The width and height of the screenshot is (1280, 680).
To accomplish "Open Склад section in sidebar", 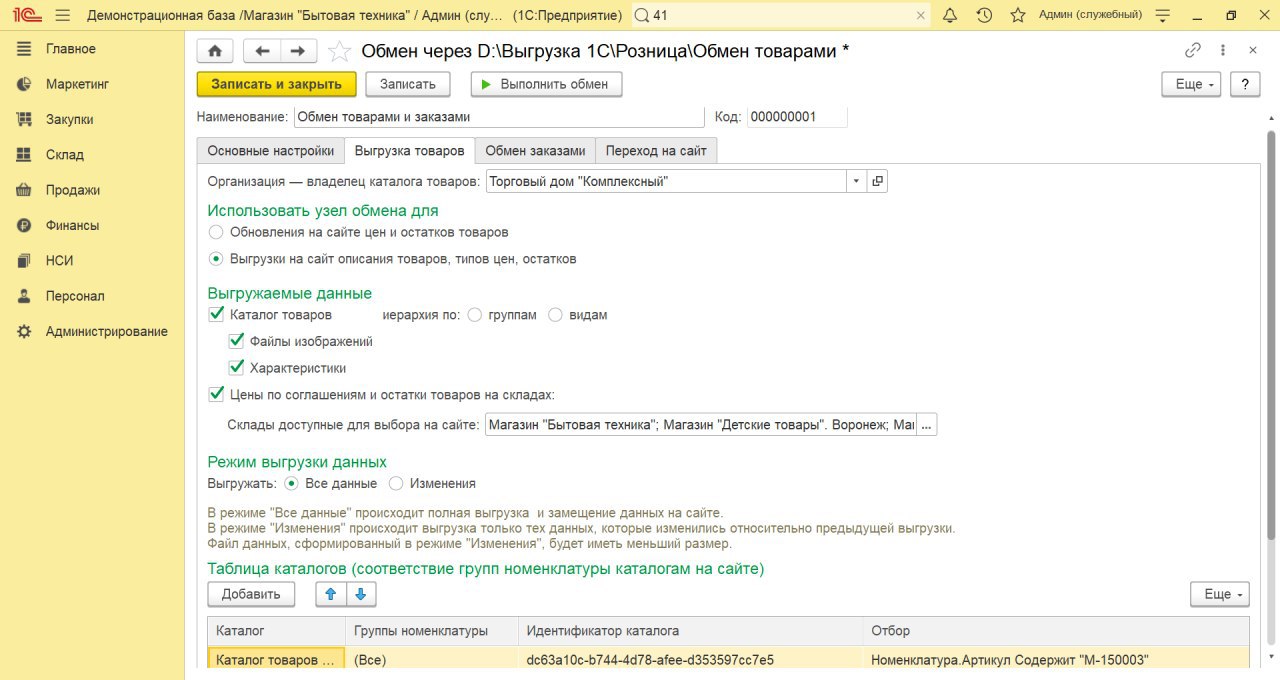I will [92, 155].
